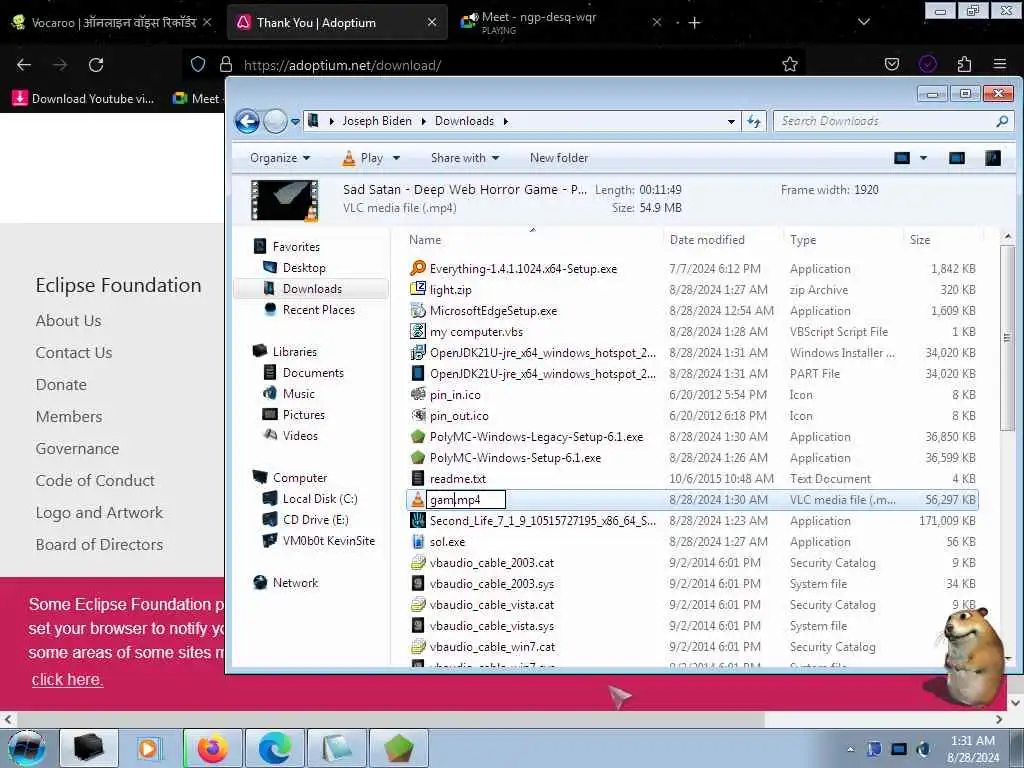This screenshot has width=1024, height=768.
Task: Open the Firefox application menu
Action: pos(1000,64)
